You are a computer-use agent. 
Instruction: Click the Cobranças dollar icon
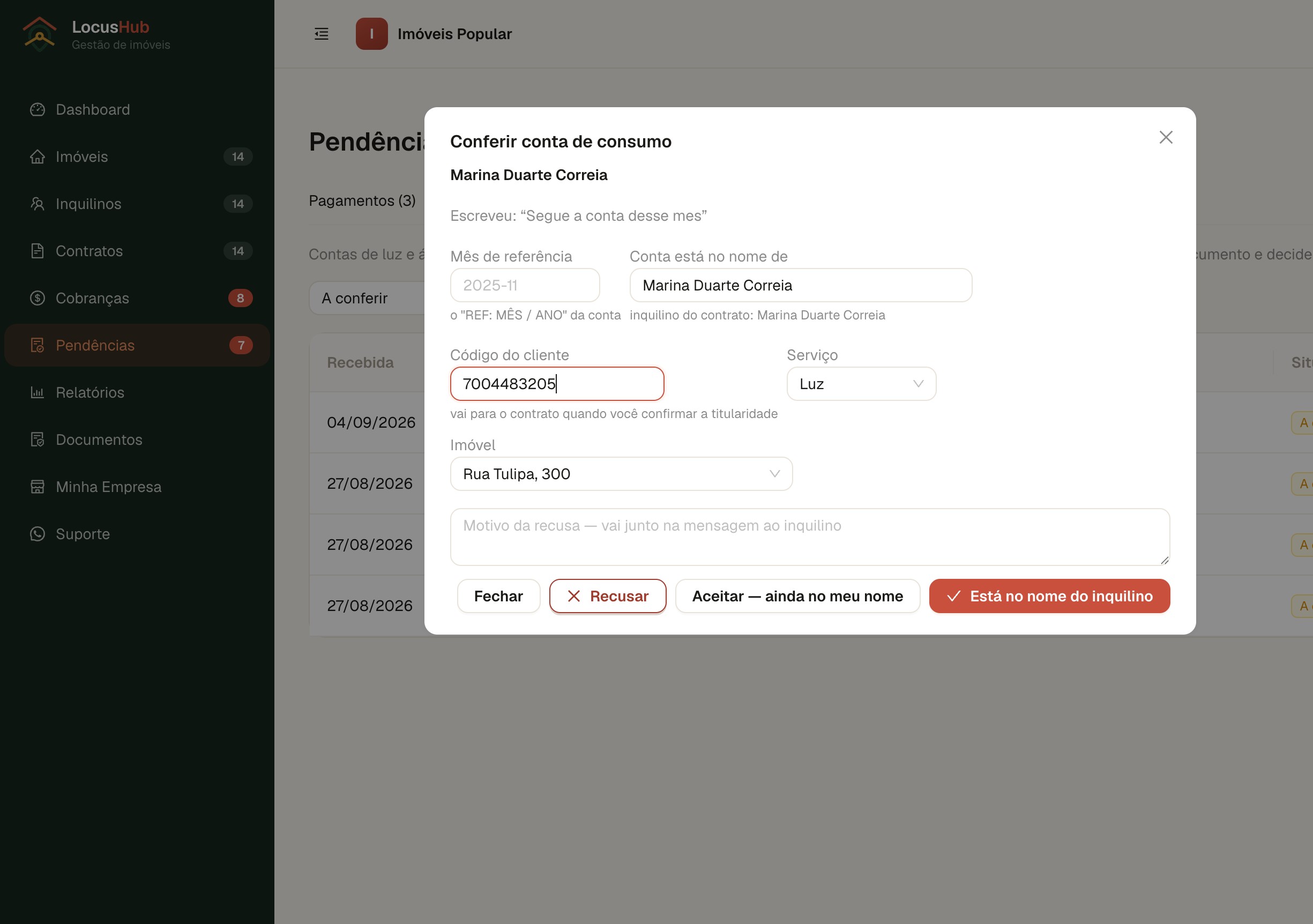37,298
